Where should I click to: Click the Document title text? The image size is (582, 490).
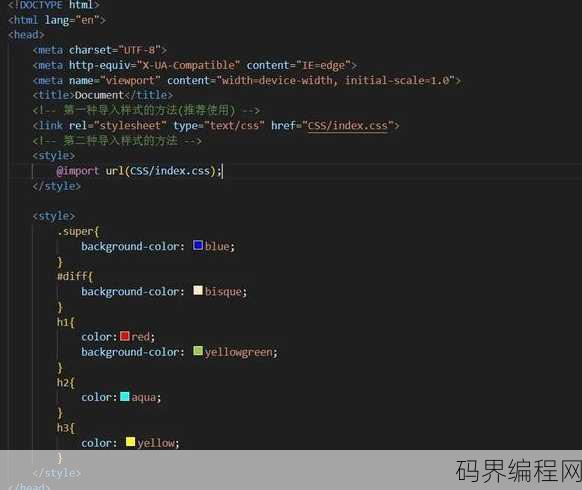tap(99, 95)
